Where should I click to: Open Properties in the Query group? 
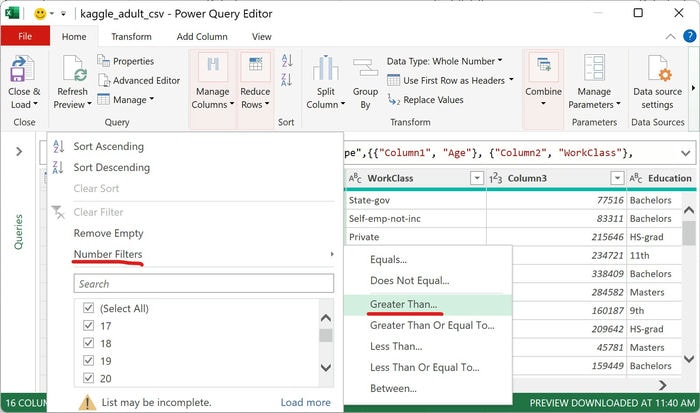(126, 61)
